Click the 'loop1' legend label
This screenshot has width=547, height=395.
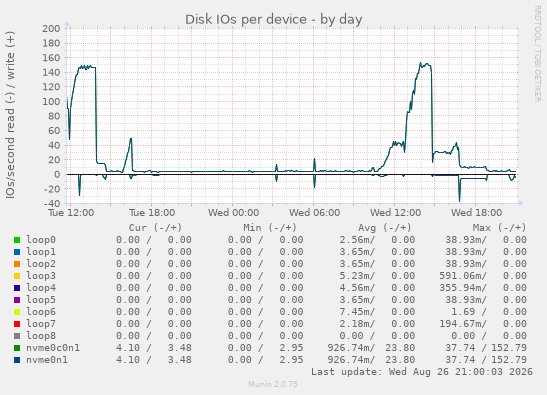pos(41,252)
